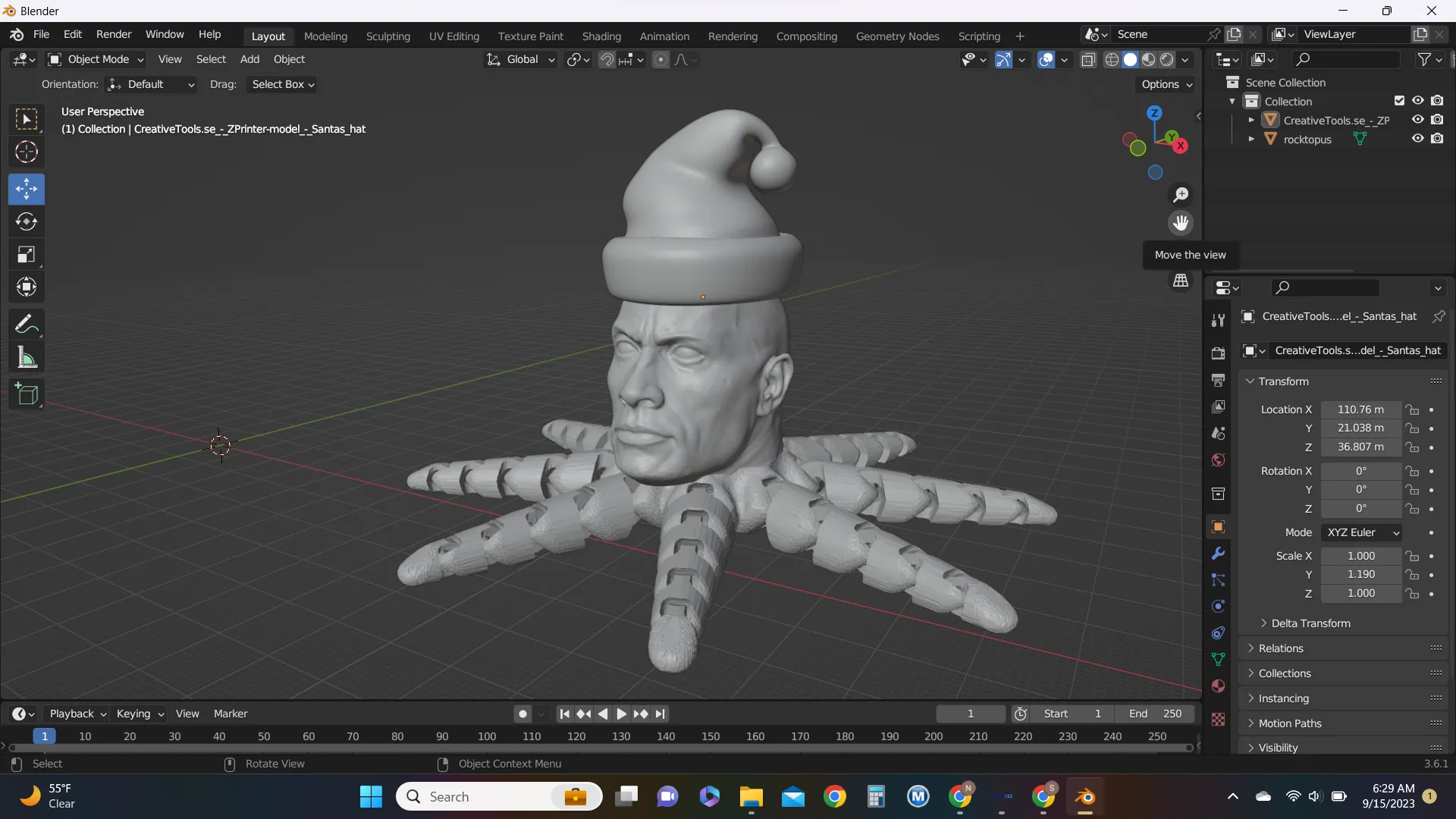Hide rocktopus object in viewport
The height and width of the screenshot is (819, 1456).
(1417, 139)
